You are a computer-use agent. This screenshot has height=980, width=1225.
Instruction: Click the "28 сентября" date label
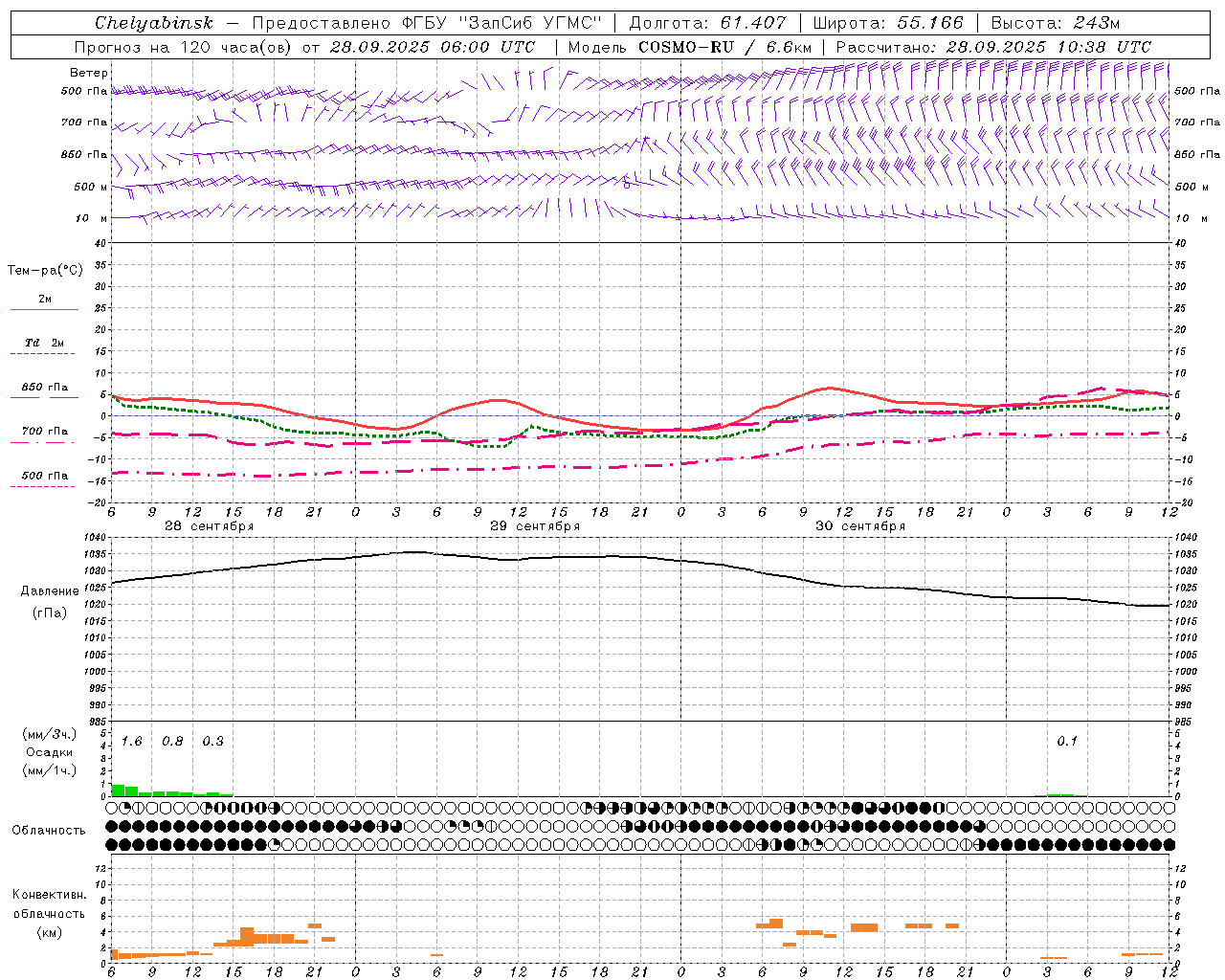point(210,526)
